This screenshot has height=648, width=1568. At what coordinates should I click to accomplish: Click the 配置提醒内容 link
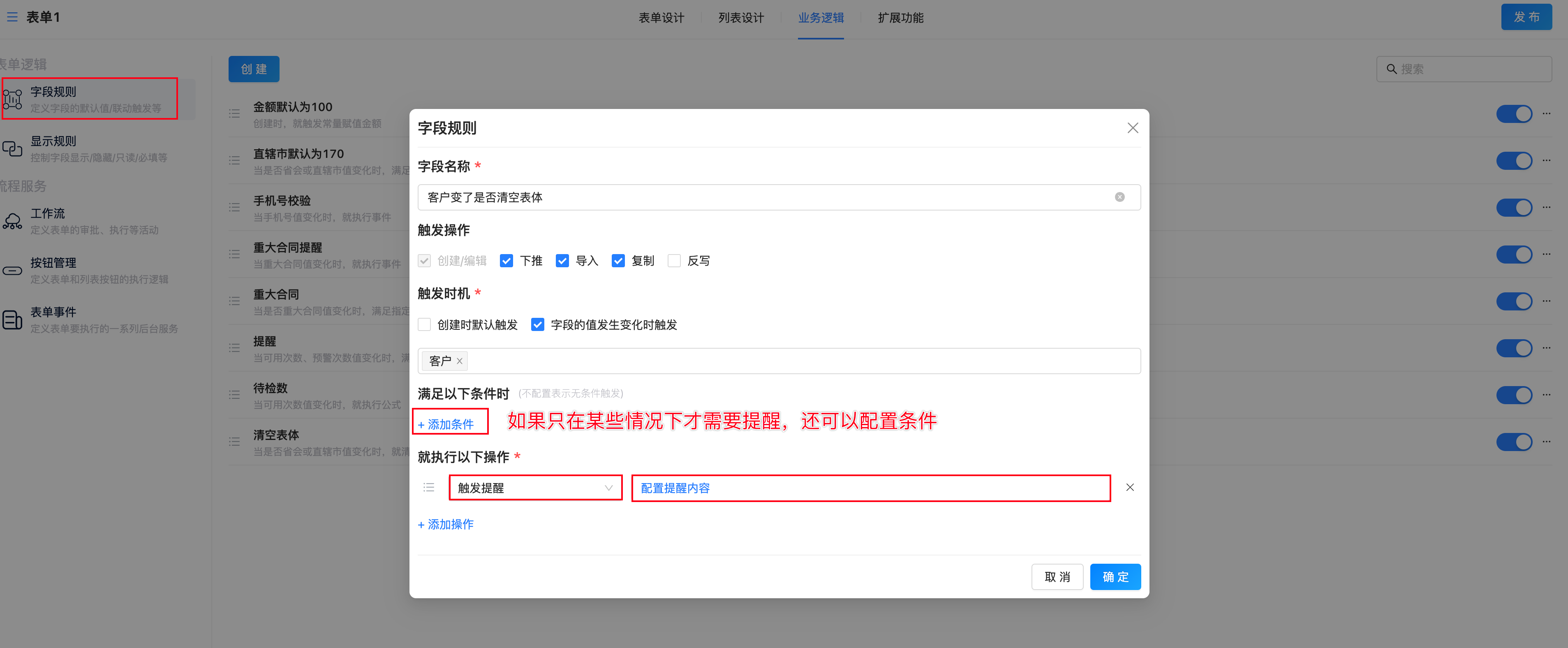(675, 488)
